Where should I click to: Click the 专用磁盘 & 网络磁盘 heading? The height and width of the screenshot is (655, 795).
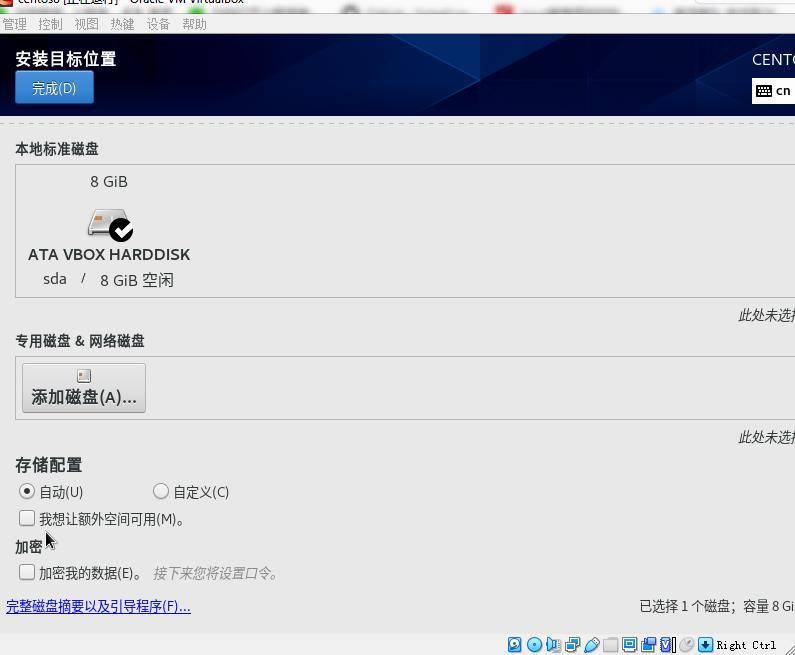[80, 341]
